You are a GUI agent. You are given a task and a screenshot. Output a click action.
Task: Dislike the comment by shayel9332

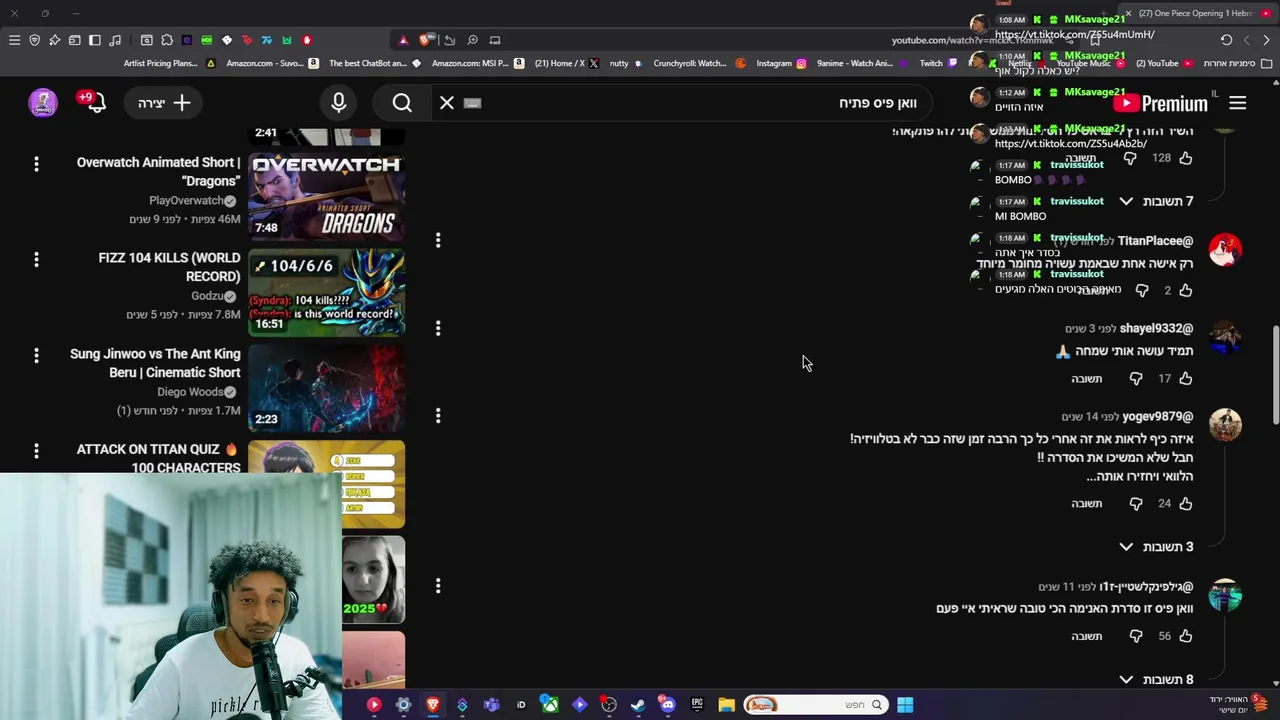point(1136,379)
